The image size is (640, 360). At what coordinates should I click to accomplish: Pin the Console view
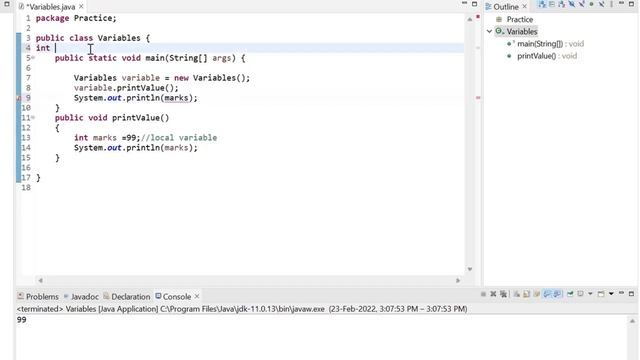pyautogui.click(x=570, y=294)
